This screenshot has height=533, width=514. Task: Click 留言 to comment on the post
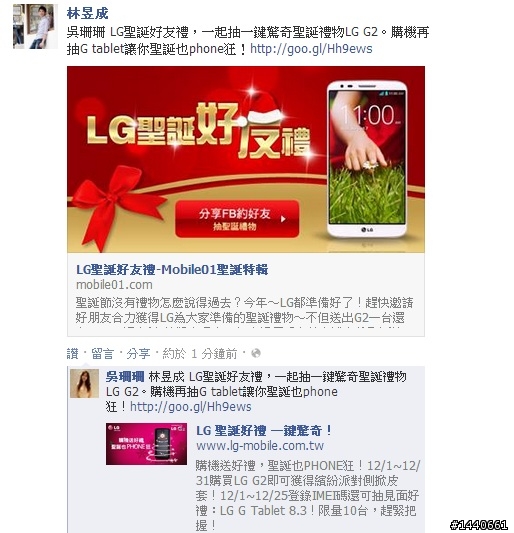tap(102, 354)
